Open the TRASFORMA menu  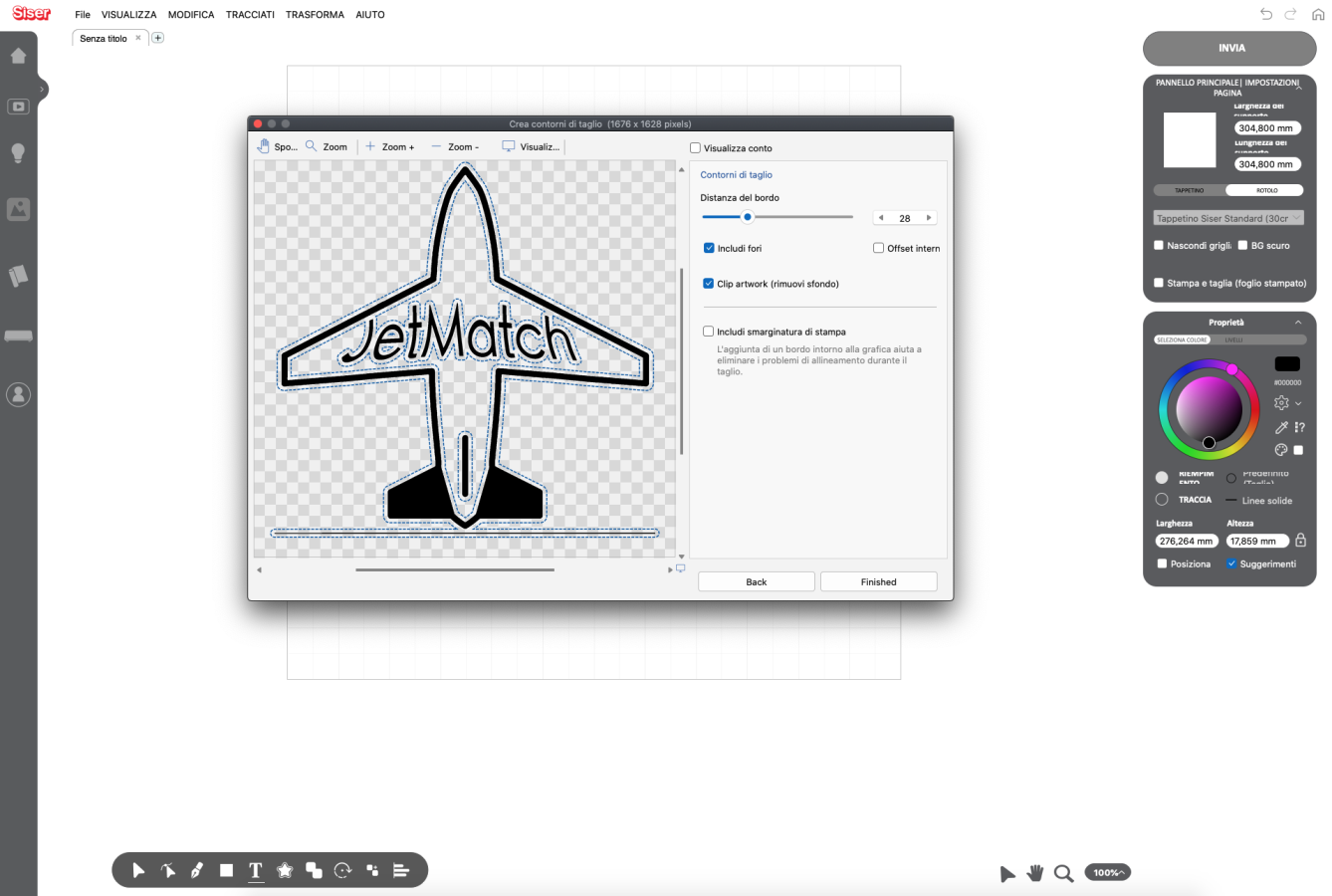(315, 15)
